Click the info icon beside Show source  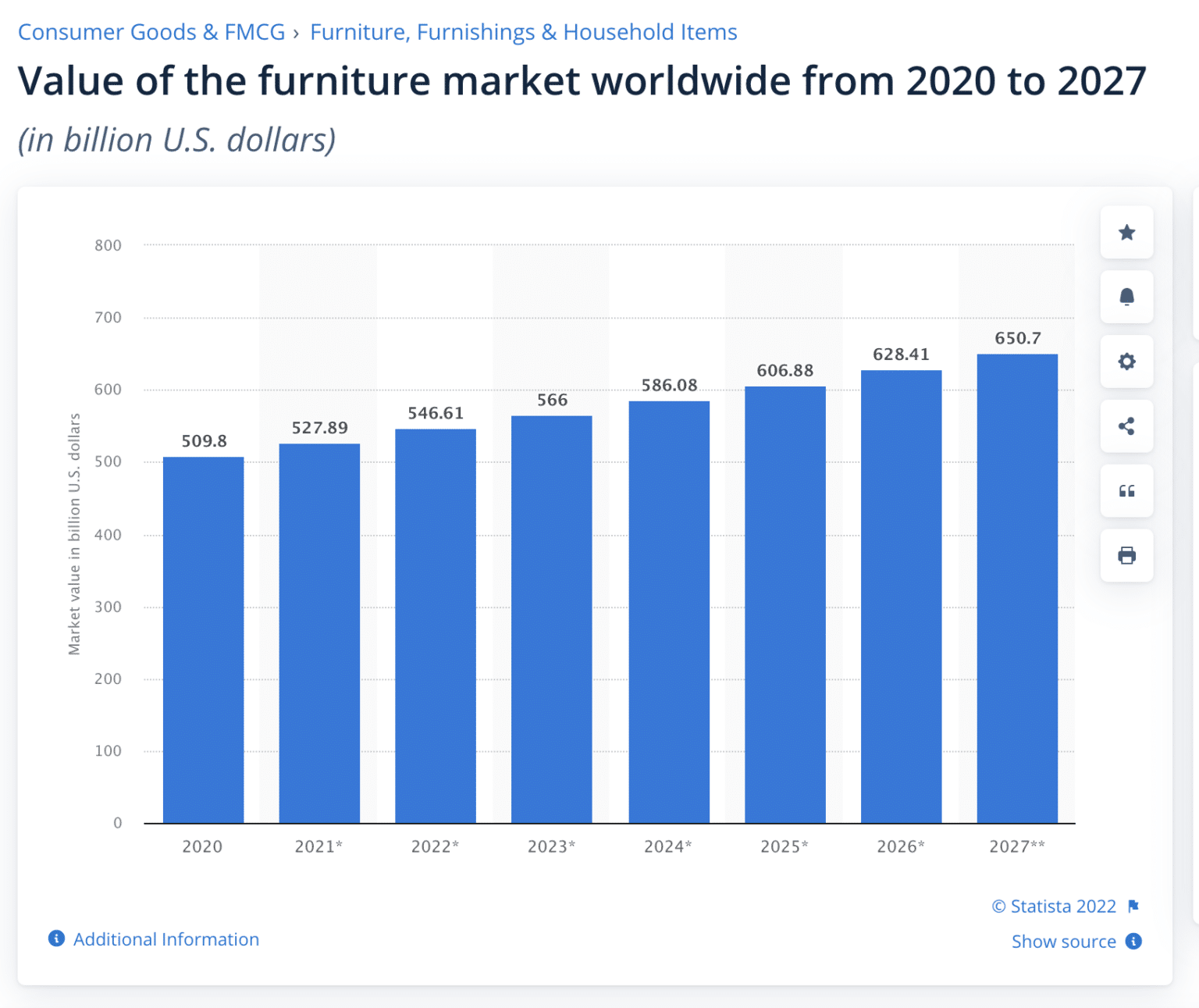pyautogui.click(x=1133, y=942)
